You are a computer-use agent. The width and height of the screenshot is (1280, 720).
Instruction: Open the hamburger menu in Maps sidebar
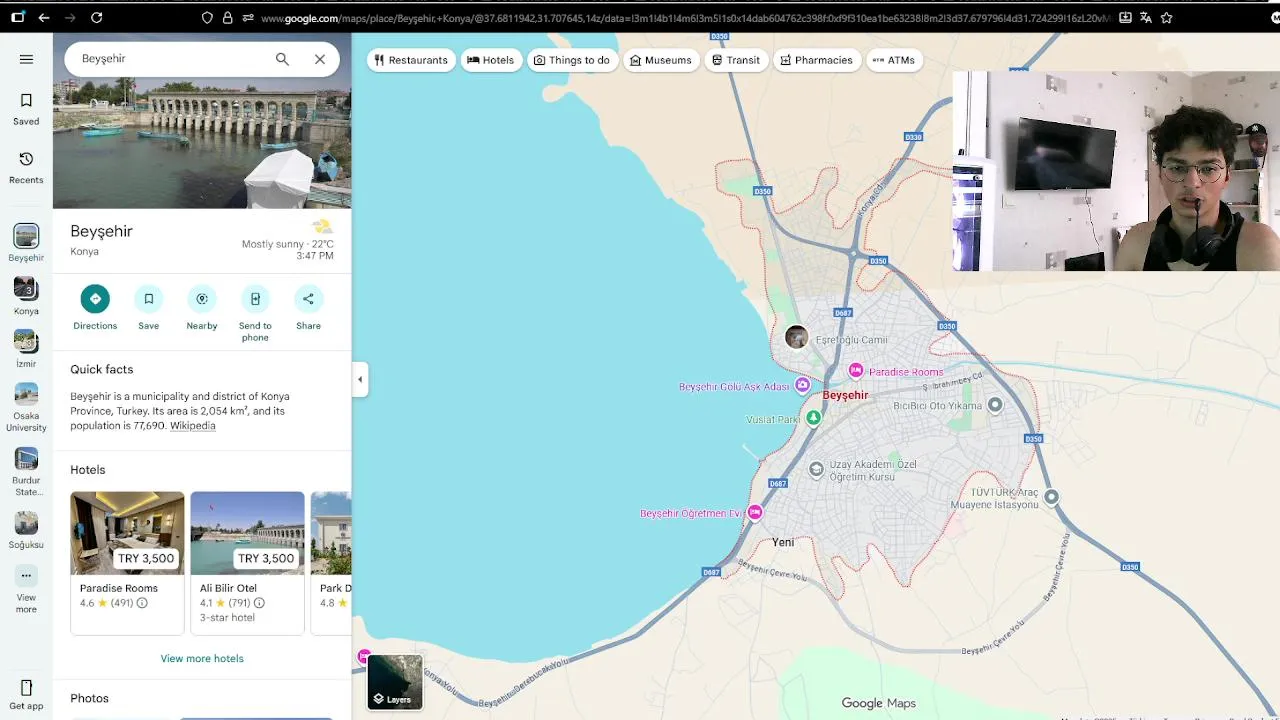(26, 59)
